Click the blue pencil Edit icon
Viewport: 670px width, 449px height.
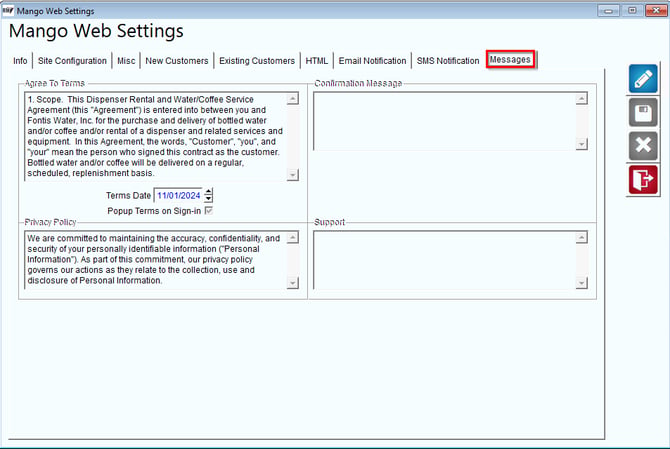click(643, 79)
